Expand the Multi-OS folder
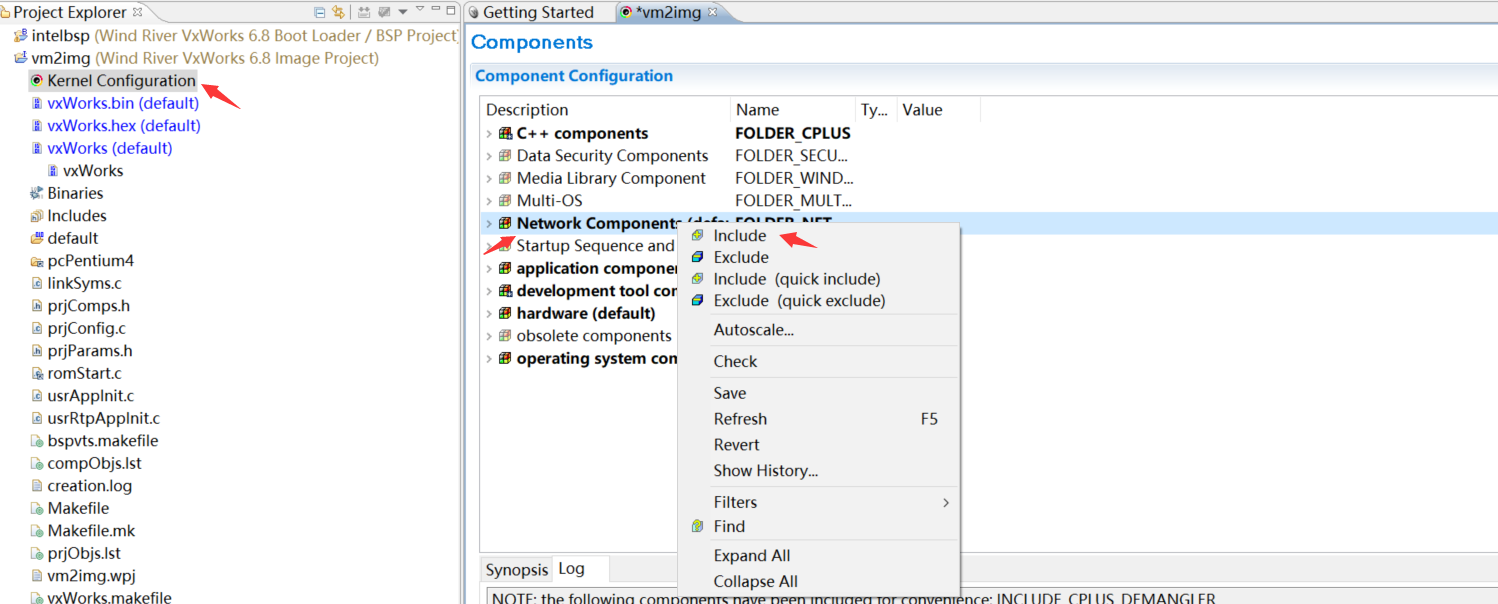Viewport: 1498px width, 604px height. point(489,200)
